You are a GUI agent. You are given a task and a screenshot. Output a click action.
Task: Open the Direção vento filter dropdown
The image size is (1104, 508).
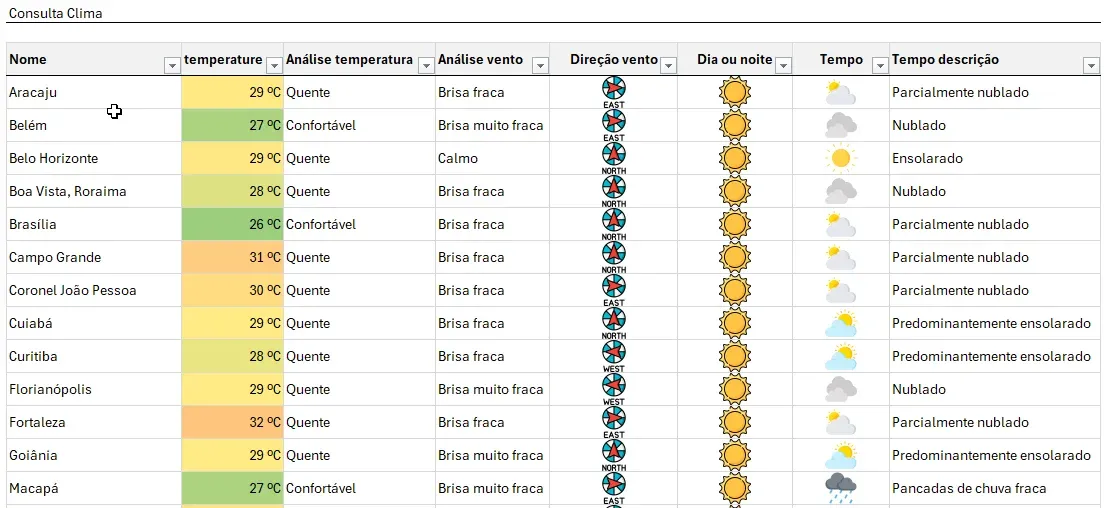[668, 65]
